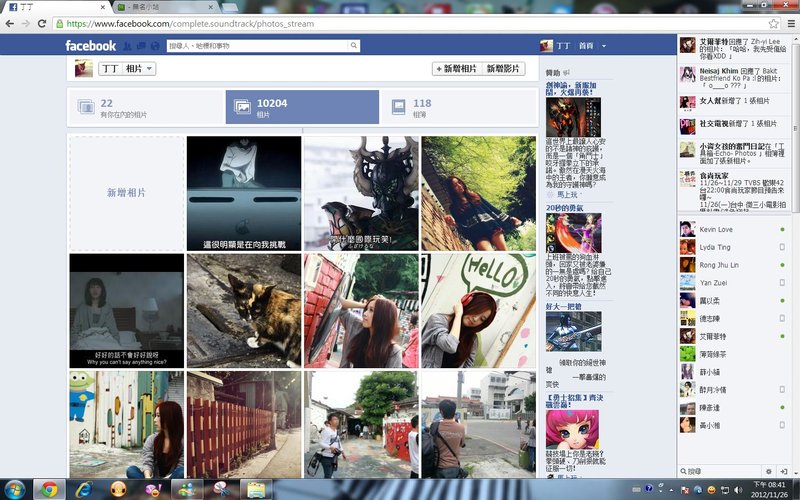
Task: Open the Chrome menu icon
Action: [791, 23]
